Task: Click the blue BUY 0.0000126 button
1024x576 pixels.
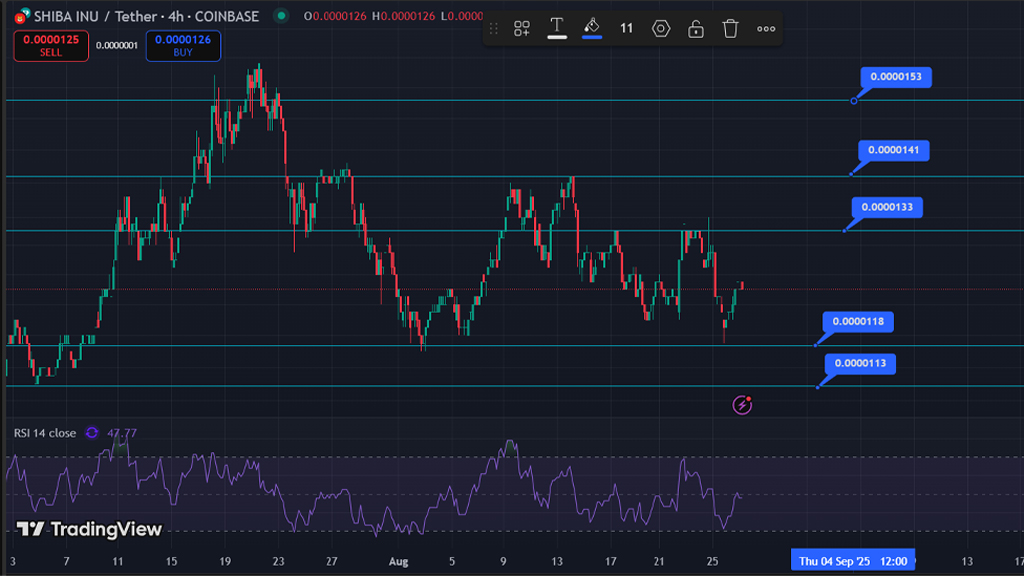Action: [183, 46]
